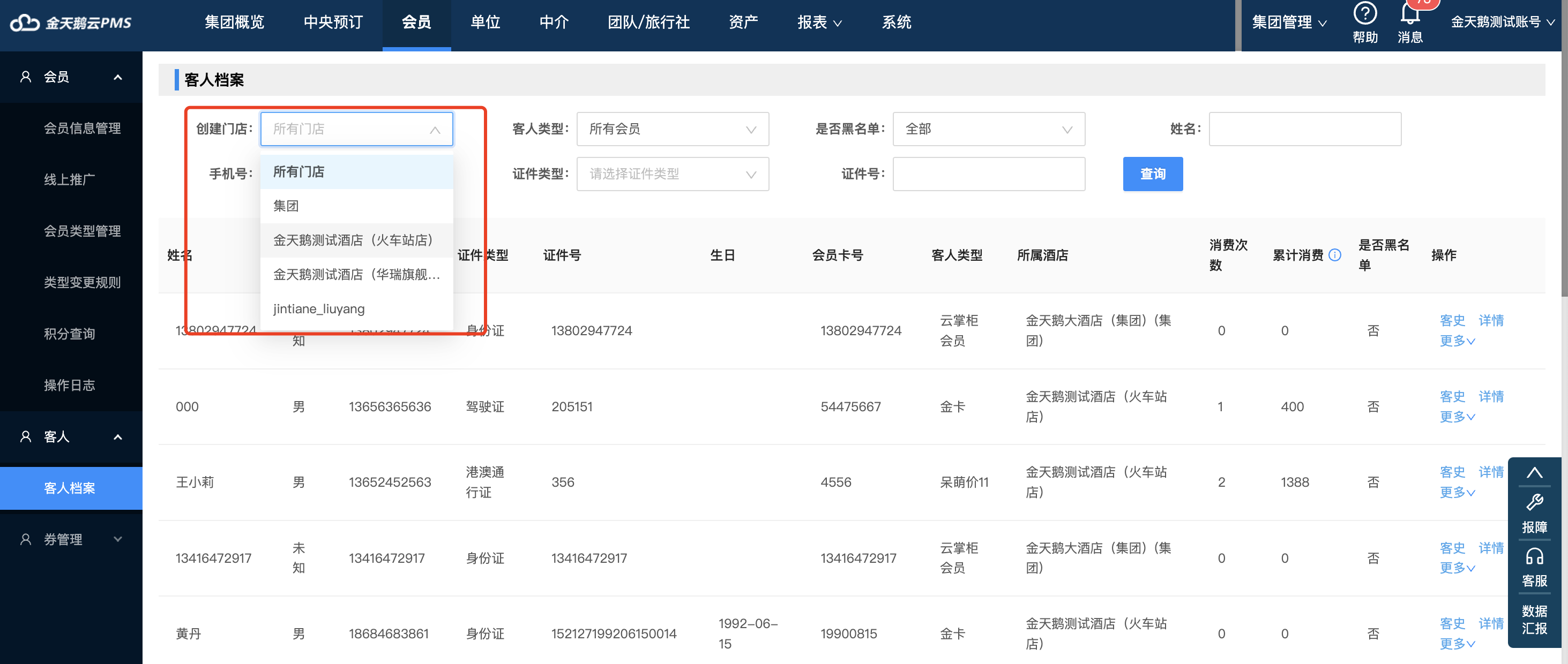The height and width of the screenshot is (664, 1568).
Task: Click the 券管理 sidebar person icon
Action: (26, 539)
